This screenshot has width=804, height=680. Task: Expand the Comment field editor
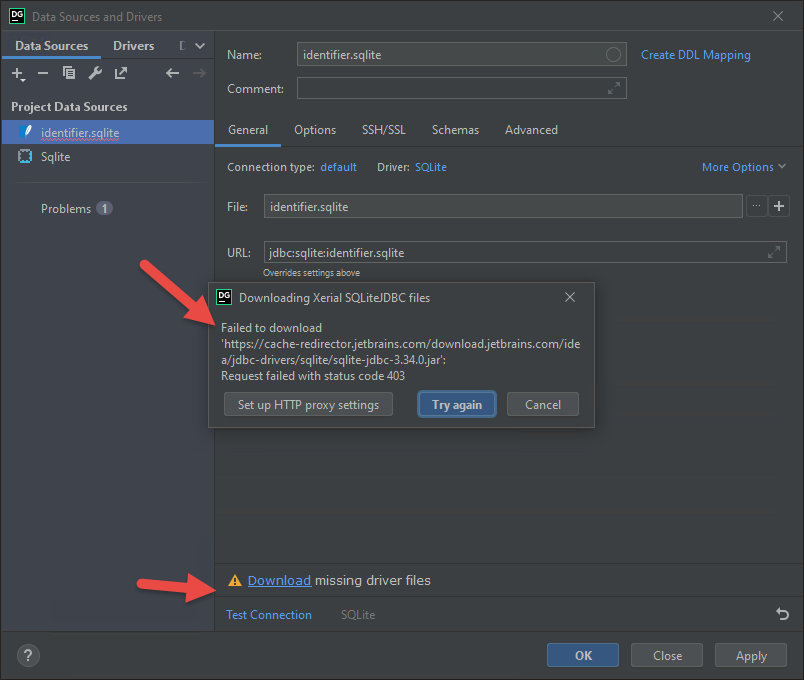(x=614, y=88)
